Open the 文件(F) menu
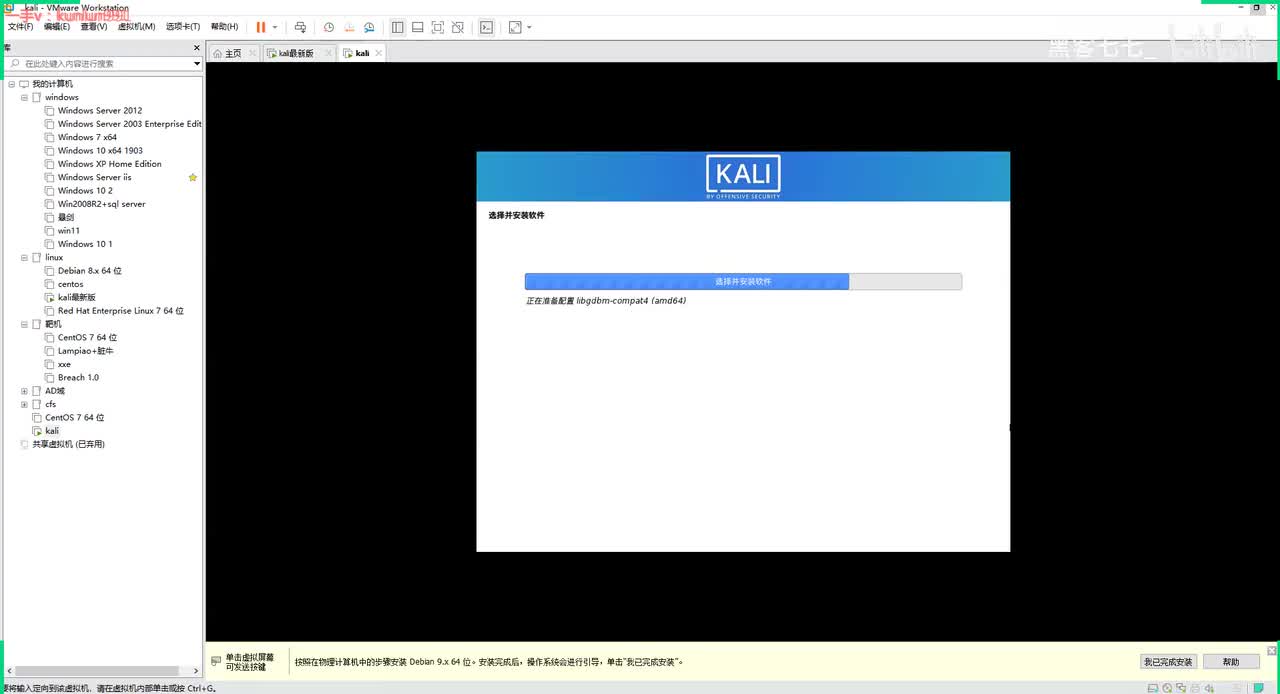Image resolution: width=1280 pixels, height=694 pixels. [20, 27]
